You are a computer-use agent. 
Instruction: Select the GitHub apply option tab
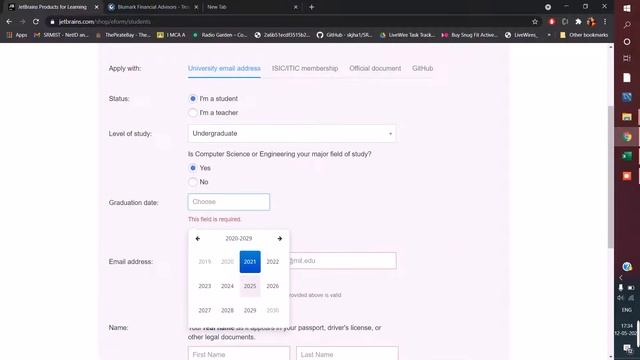[422, 69]
